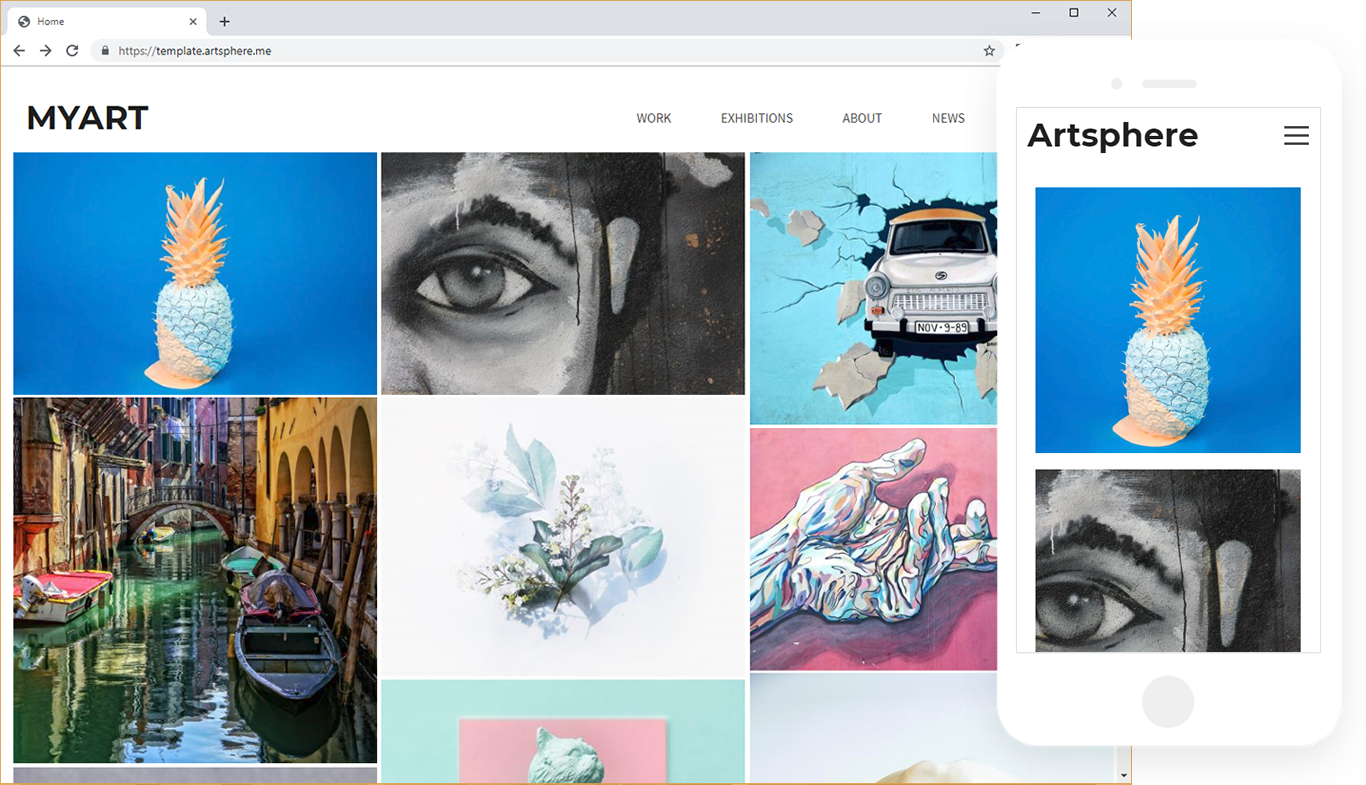This screenshot has height=785, width=1366.
Task: Click the MYART site logo
Action: click(87, 118)
